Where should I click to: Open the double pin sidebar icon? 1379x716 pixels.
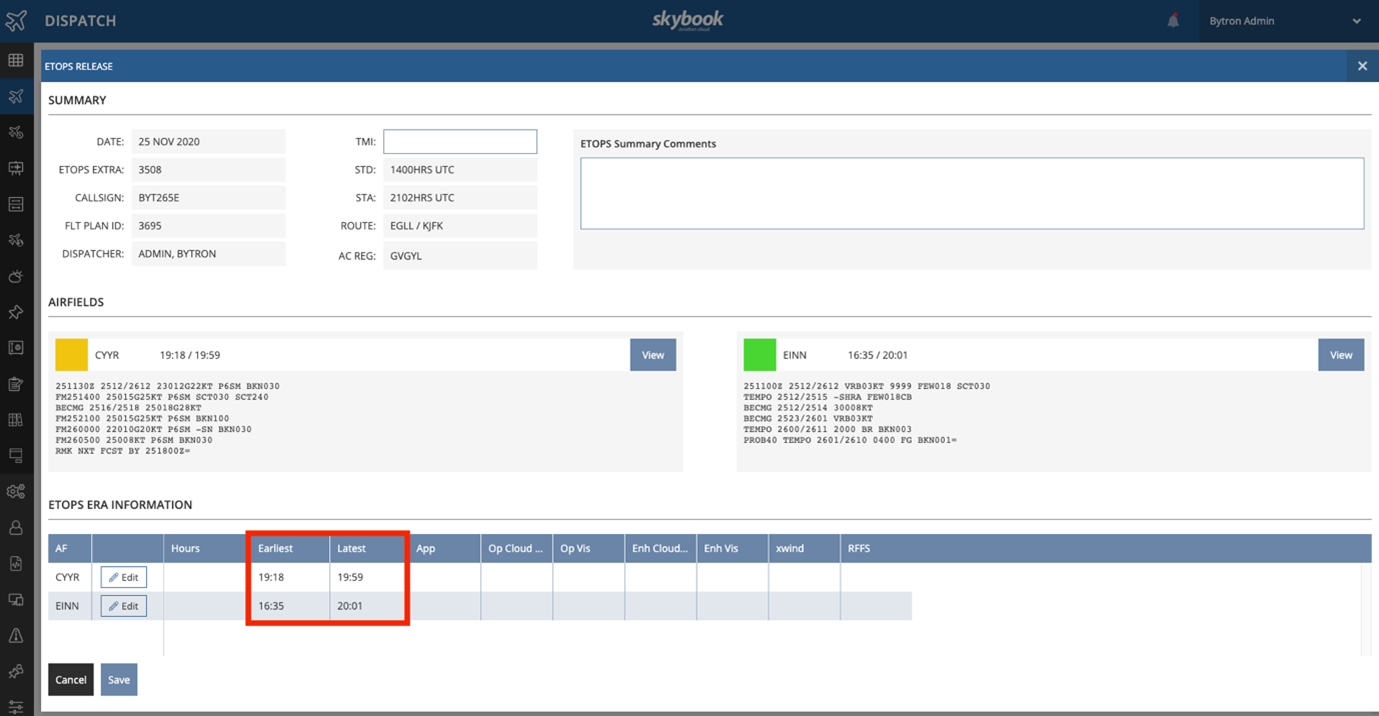tap(16, 672)
